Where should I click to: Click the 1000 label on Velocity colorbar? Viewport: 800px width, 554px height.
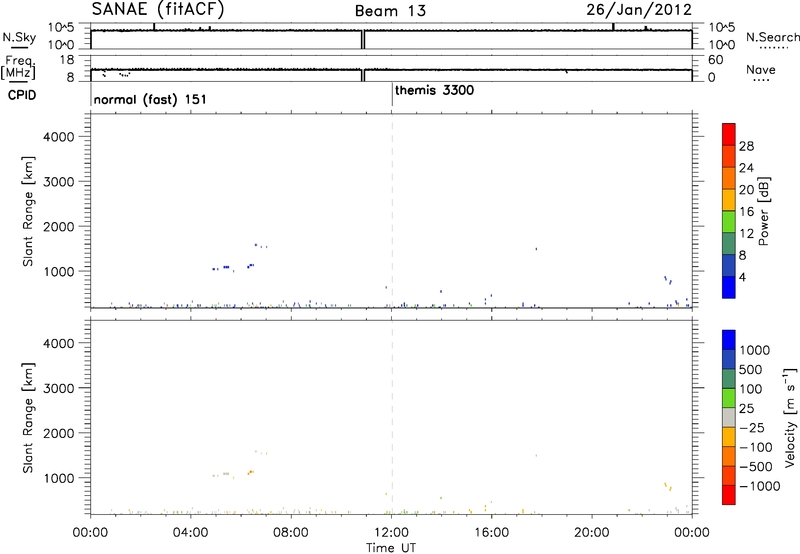click(754, 350)
